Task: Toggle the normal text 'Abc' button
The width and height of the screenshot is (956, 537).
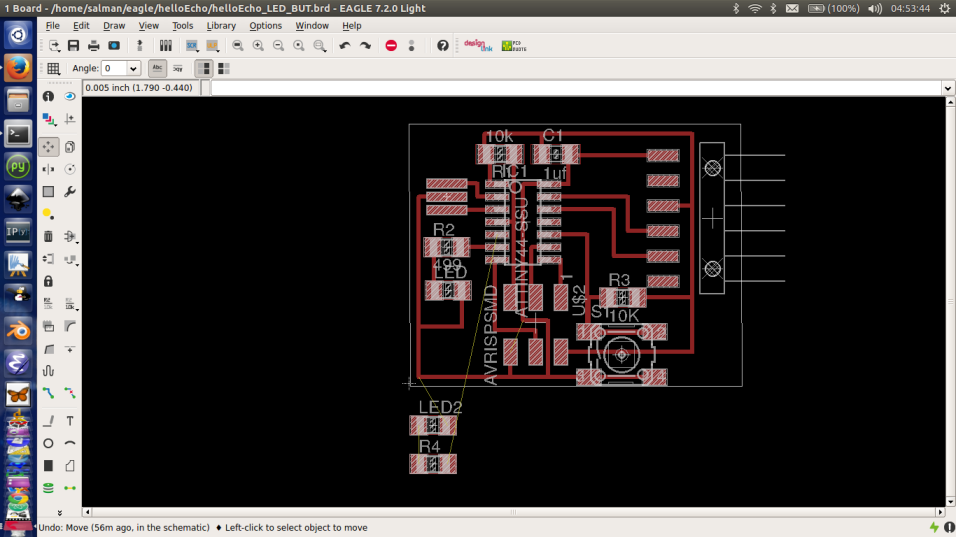Action: click(157, 68)
